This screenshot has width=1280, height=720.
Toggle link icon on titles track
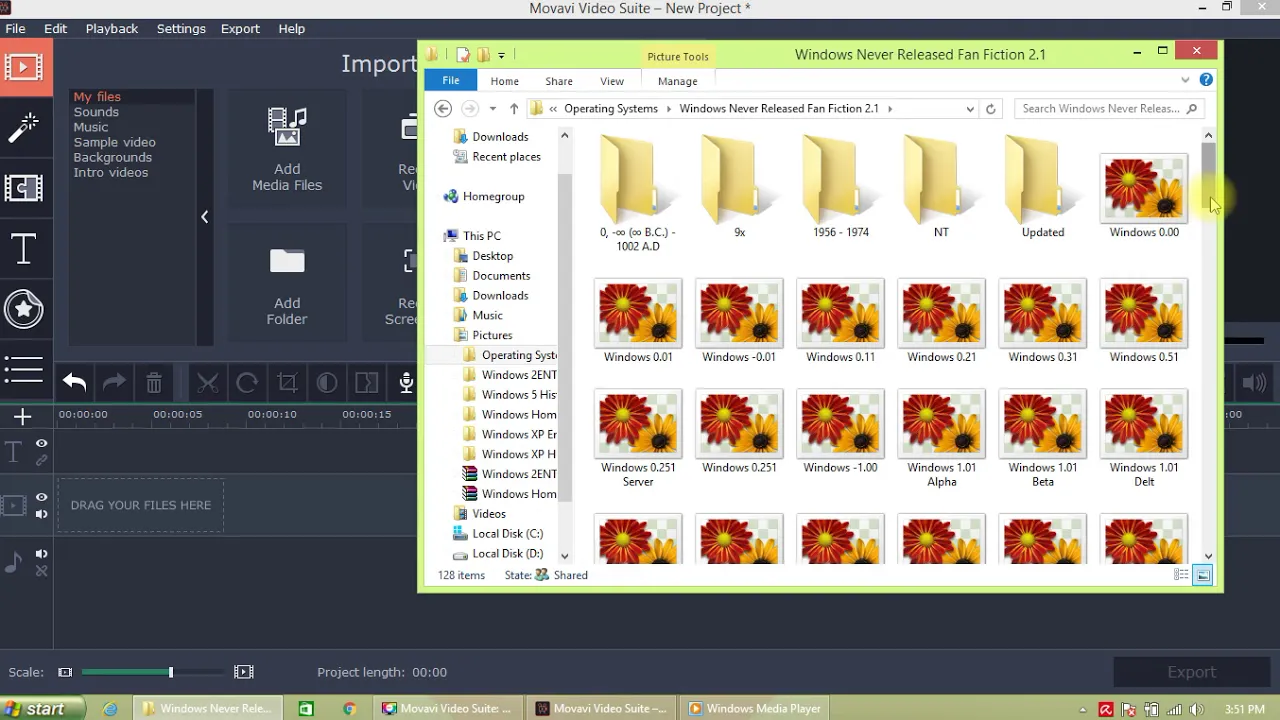click(x=42, y=460)
